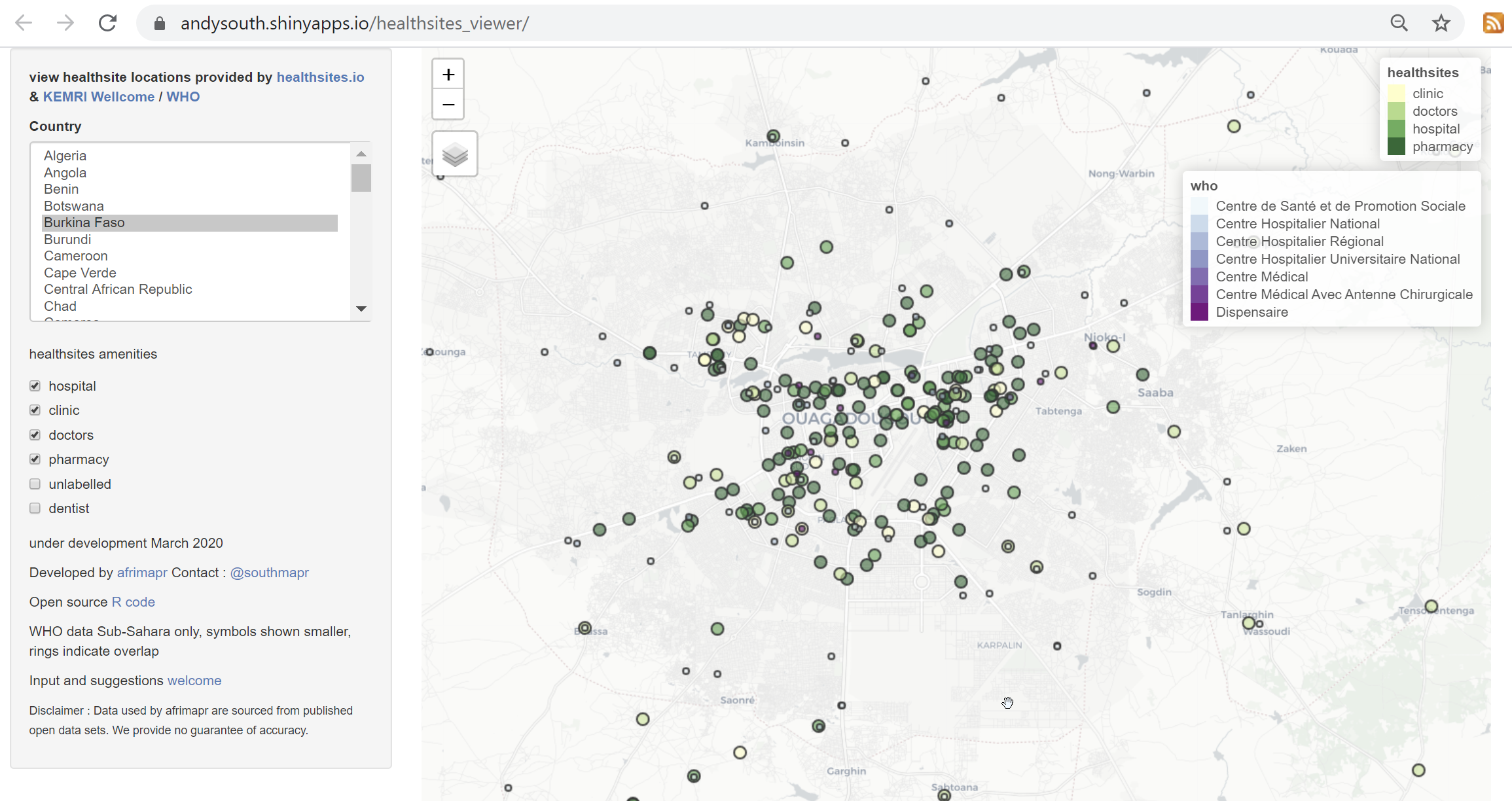This screenshot has height=801, width=1512.
Task: Zoom in on the map
Action: click(x=448, y=75)
